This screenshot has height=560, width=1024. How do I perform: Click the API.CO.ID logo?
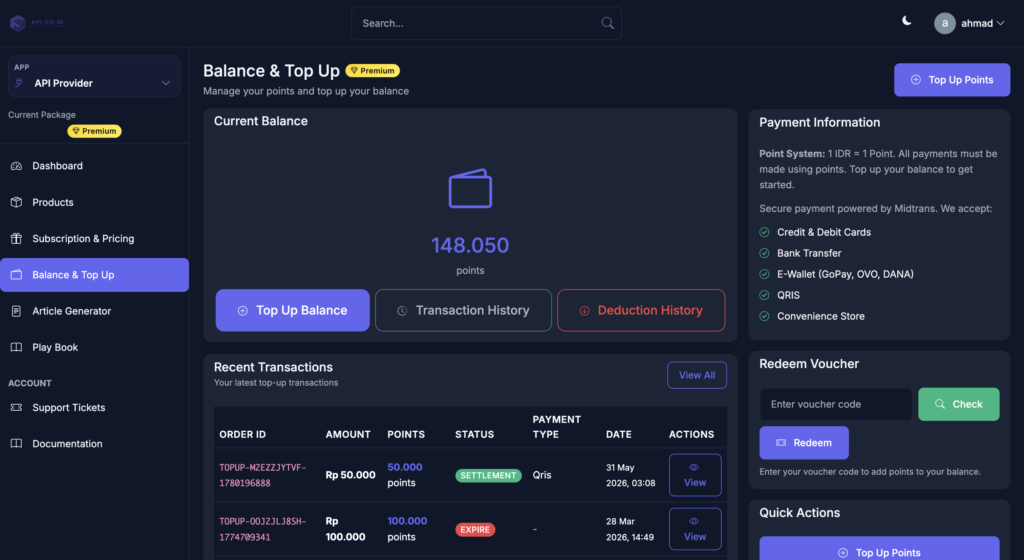click(x=37, y=23)
